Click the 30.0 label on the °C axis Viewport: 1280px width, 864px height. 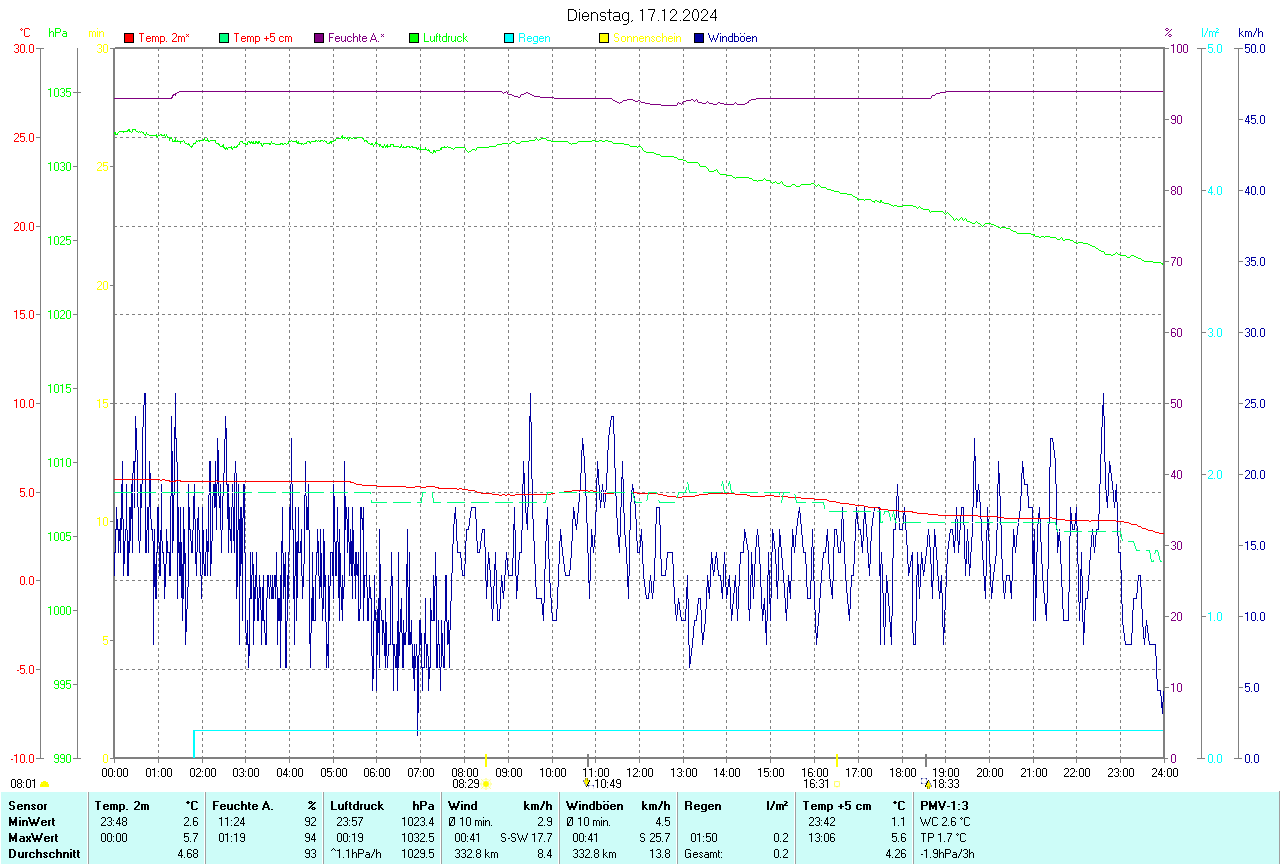tap(24, 48)
